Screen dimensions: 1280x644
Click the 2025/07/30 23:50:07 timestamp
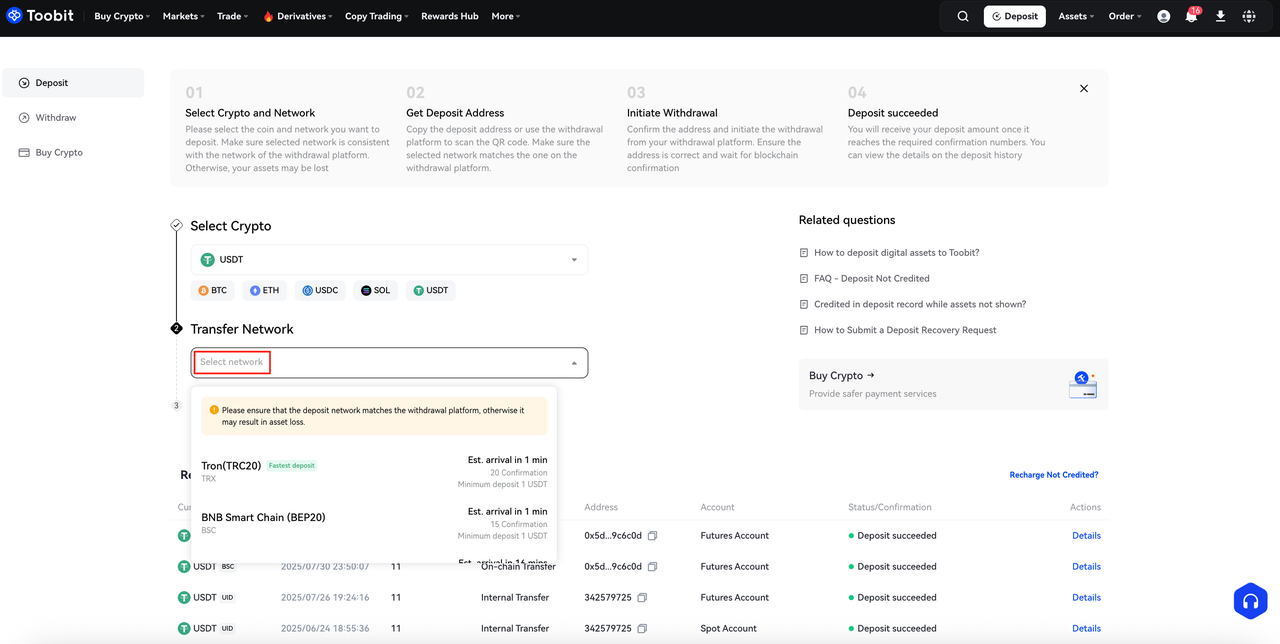[325, 567]
